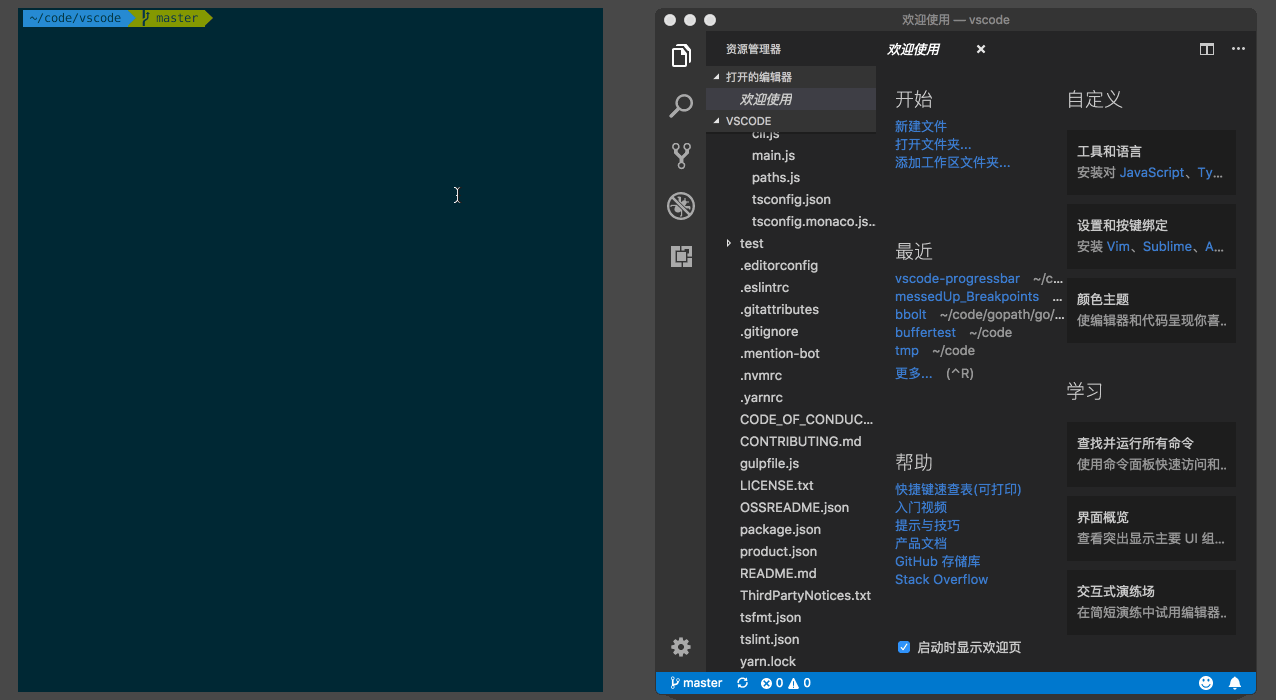Open the GitHub 存储库 link
The height and width of the screenshot is (700, 1276).
pos(937,561)
